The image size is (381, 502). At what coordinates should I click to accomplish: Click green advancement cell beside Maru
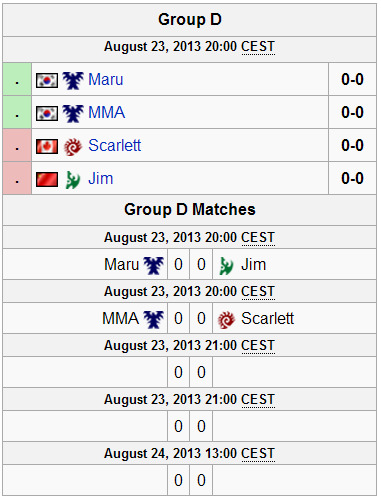tap(17, 79)
